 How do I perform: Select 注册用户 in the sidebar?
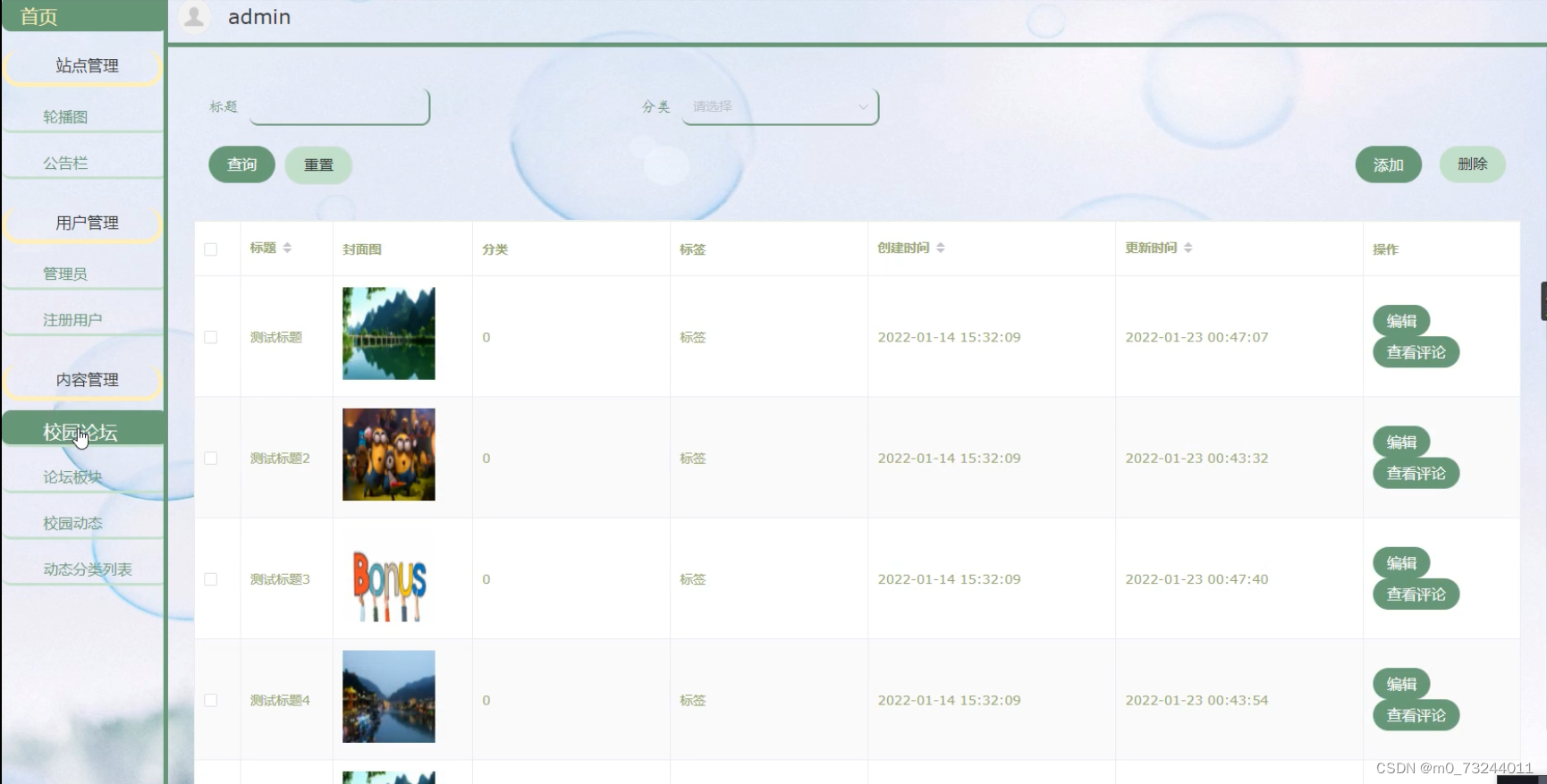(x=83, y=320)
